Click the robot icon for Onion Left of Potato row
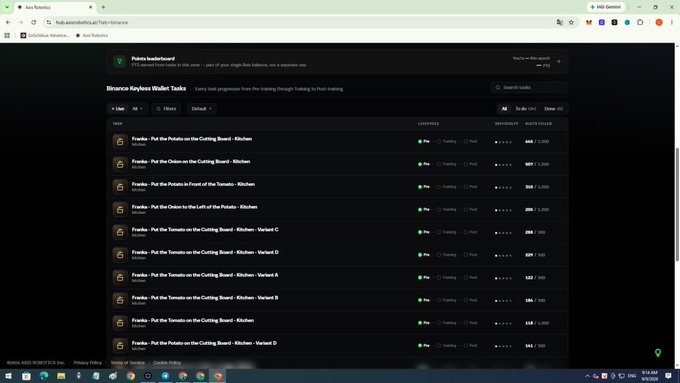This screenshot has width=680, height=383. tap(120, 210)
